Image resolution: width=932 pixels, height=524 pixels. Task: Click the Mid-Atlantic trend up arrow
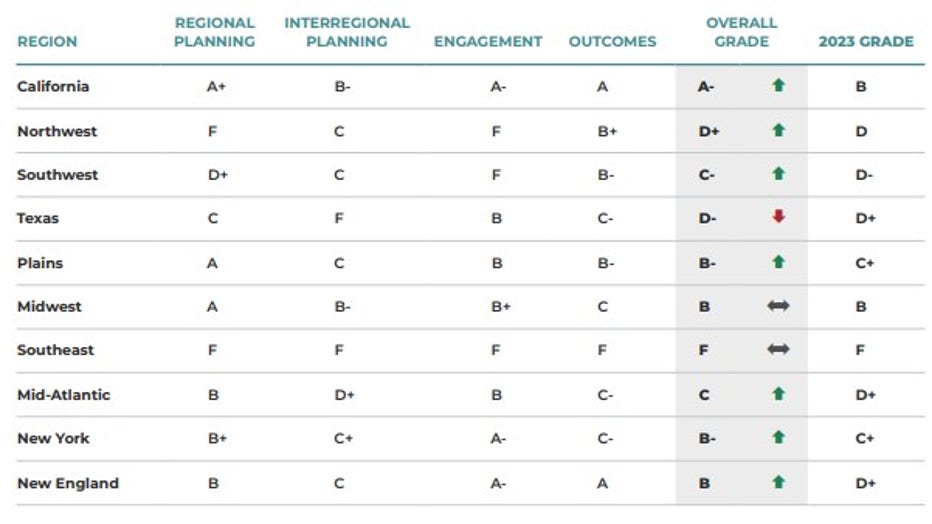(778, 395)
